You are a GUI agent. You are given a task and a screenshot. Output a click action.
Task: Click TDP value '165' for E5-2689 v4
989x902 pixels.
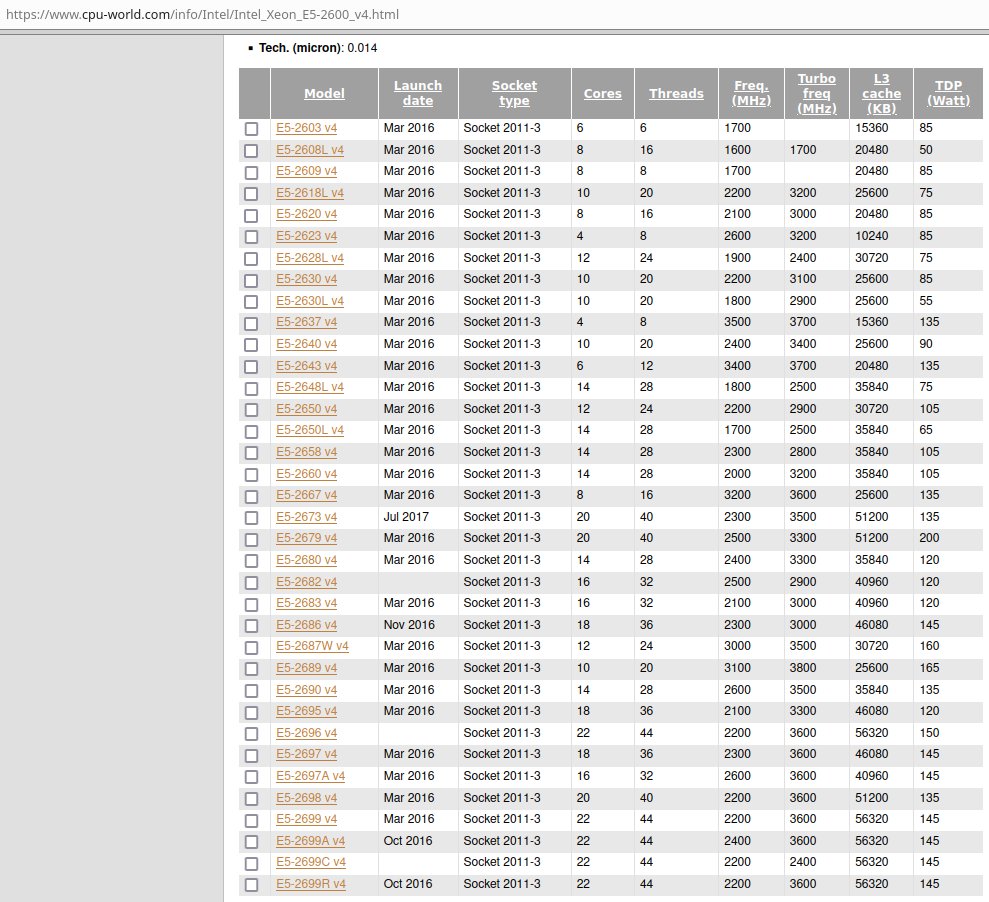(x=929, y=668)
